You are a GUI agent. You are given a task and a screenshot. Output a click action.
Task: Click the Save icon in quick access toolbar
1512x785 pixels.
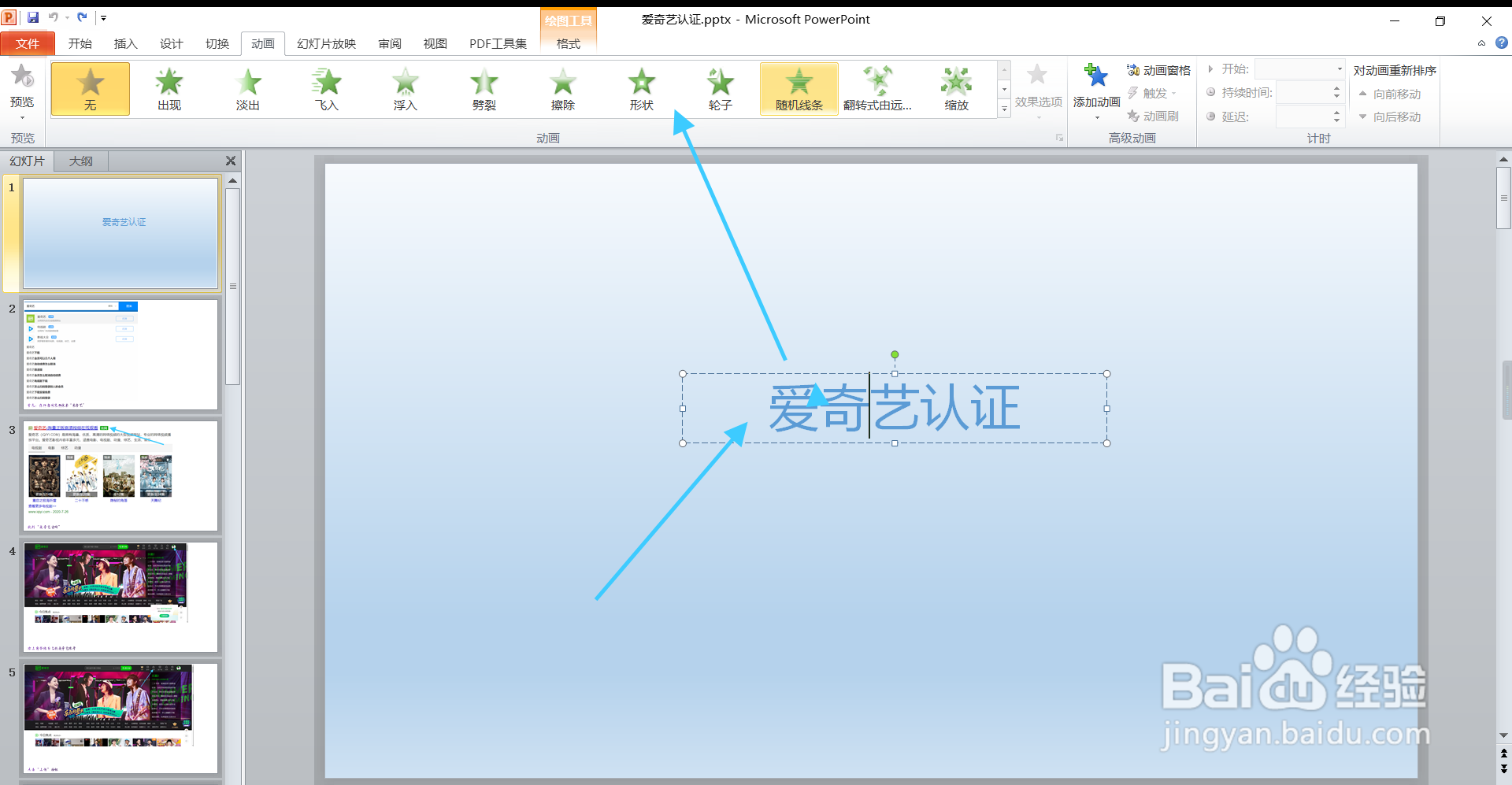click(x=33, y=17)
